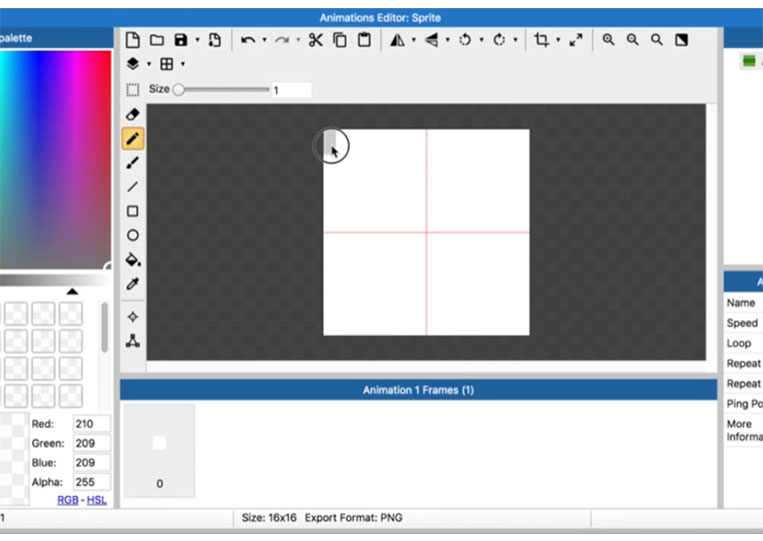
Task: Cut the selection with scissors icon
Action: click(x=316, y=40)
